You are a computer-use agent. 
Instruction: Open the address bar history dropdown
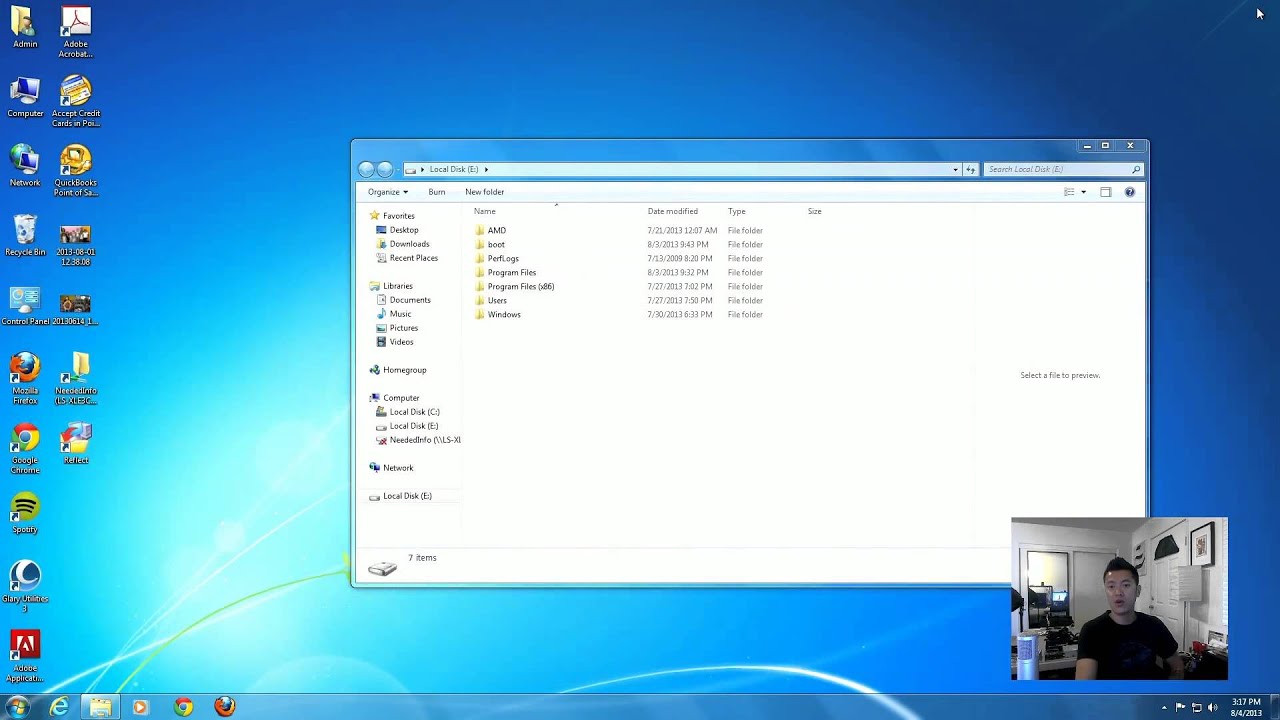coord(955,170)
